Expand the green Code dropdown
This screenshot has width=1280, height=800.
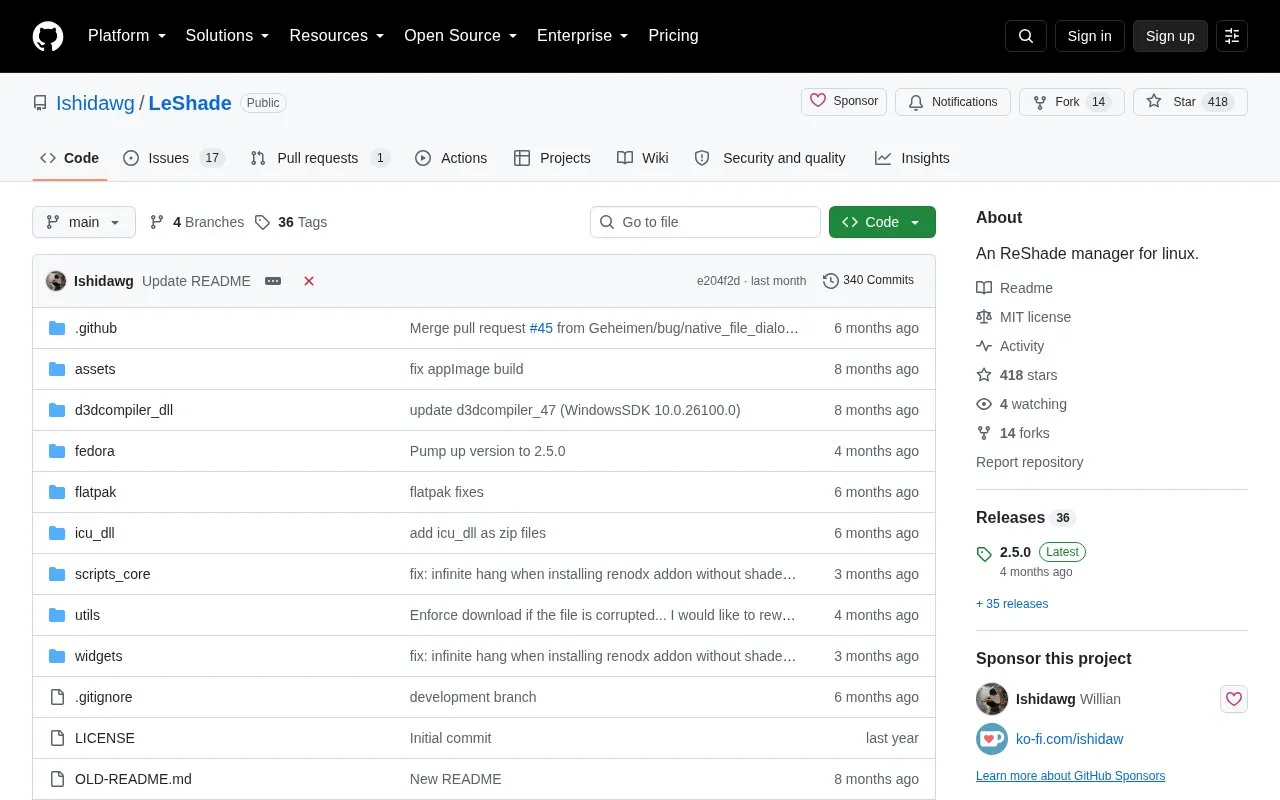point(882,222)
